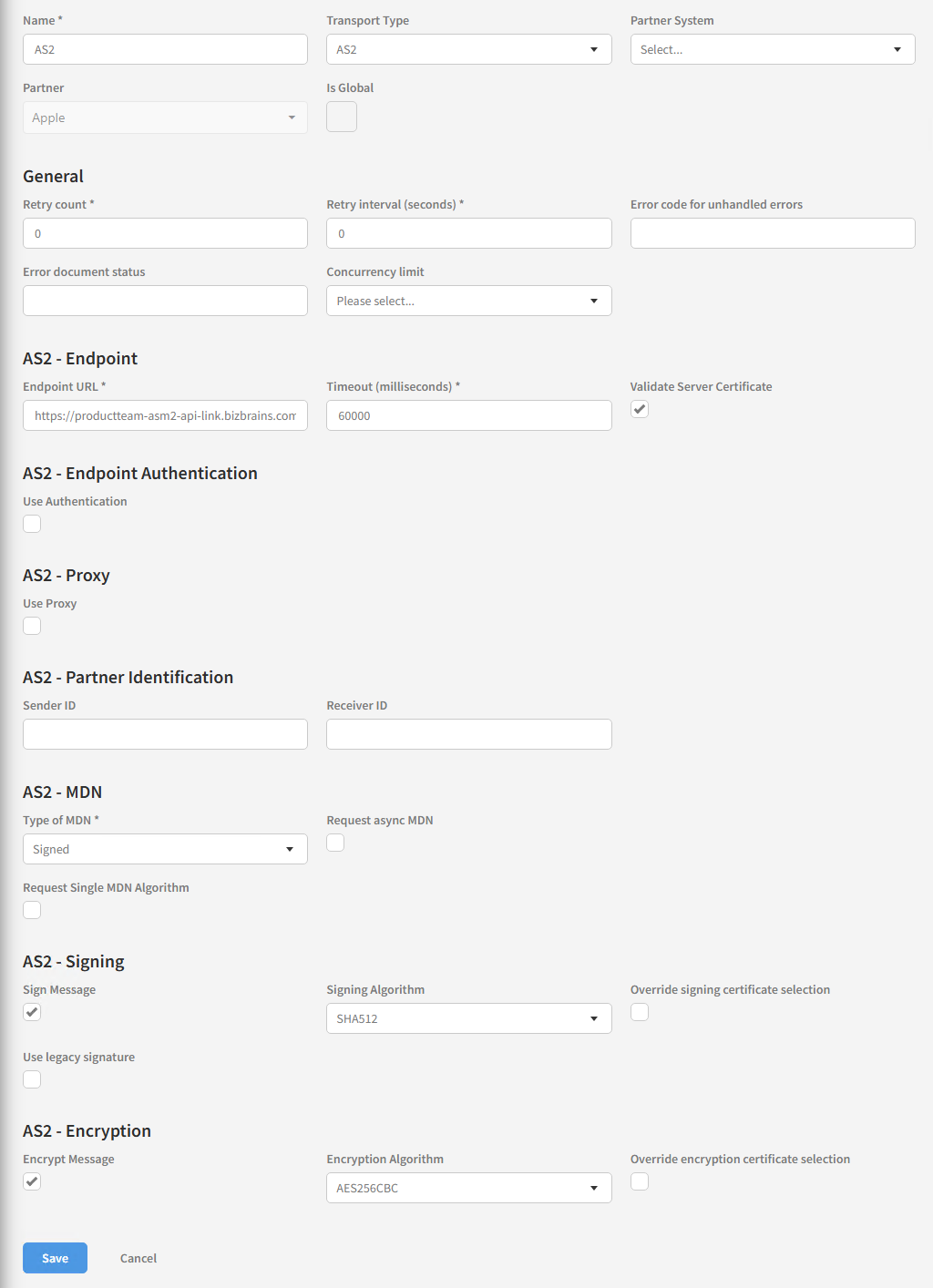
Task: Open the Signing Algorithm dropdown
Action: click(x=468, y=1018)
